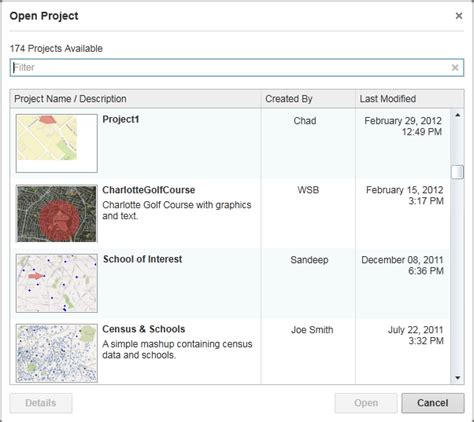Screen dimensions: 474x422
Task: Click the Cancel button
Action: 433,403
